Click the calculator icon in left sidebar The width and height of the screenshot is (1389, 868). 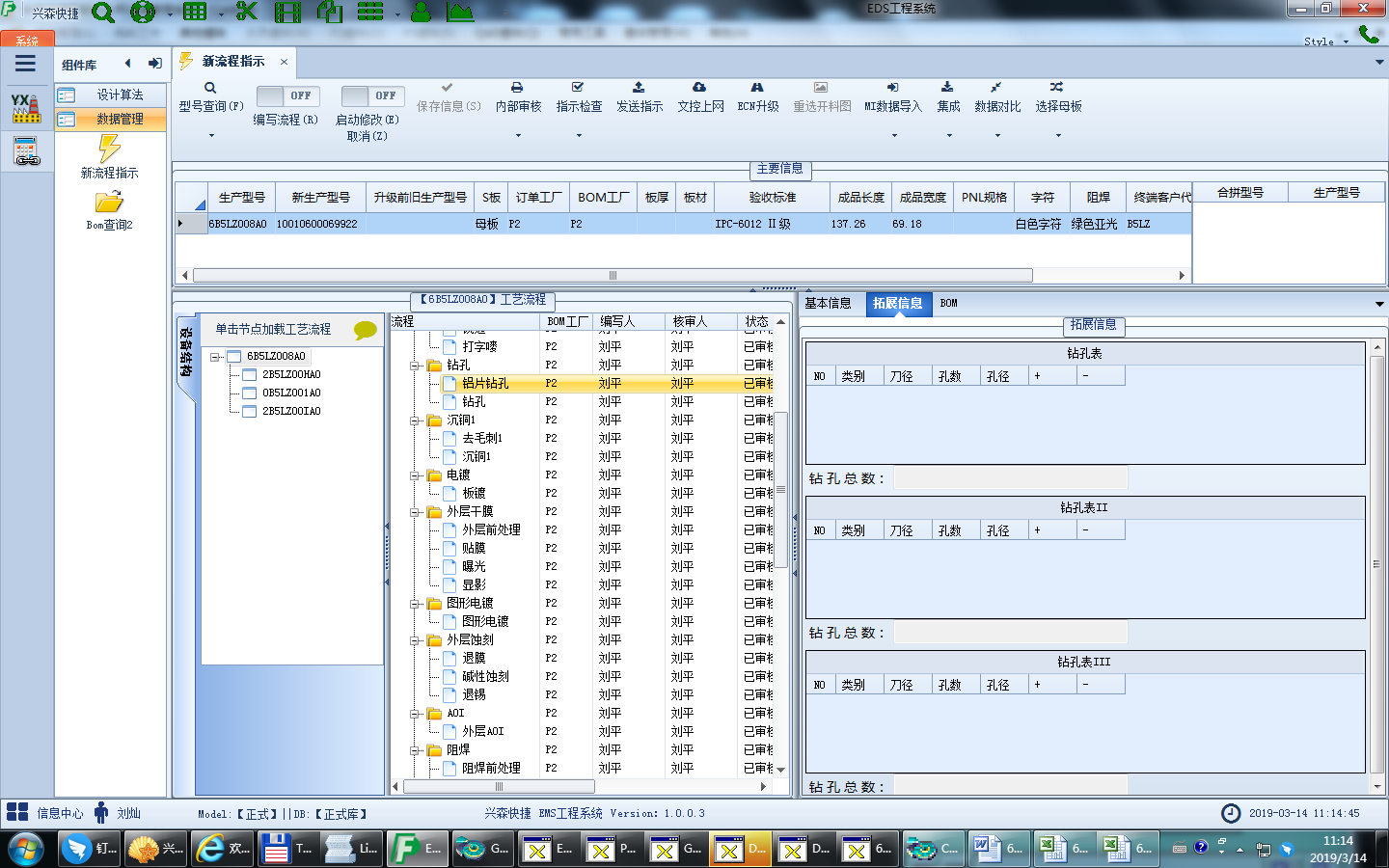[x=26, y=151]
